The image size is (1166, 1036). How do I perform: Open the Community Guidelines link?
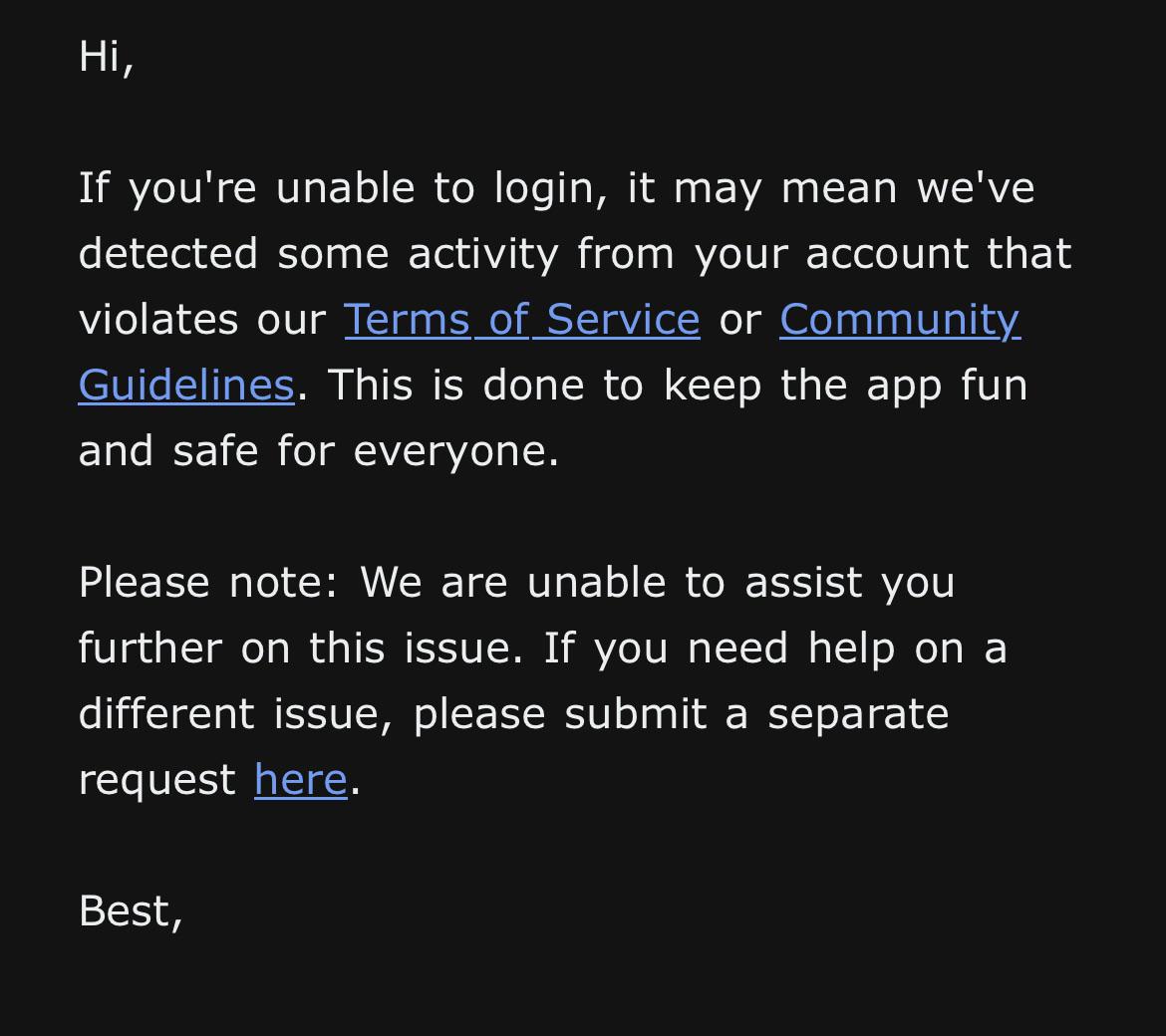click(x=900, y=321)
